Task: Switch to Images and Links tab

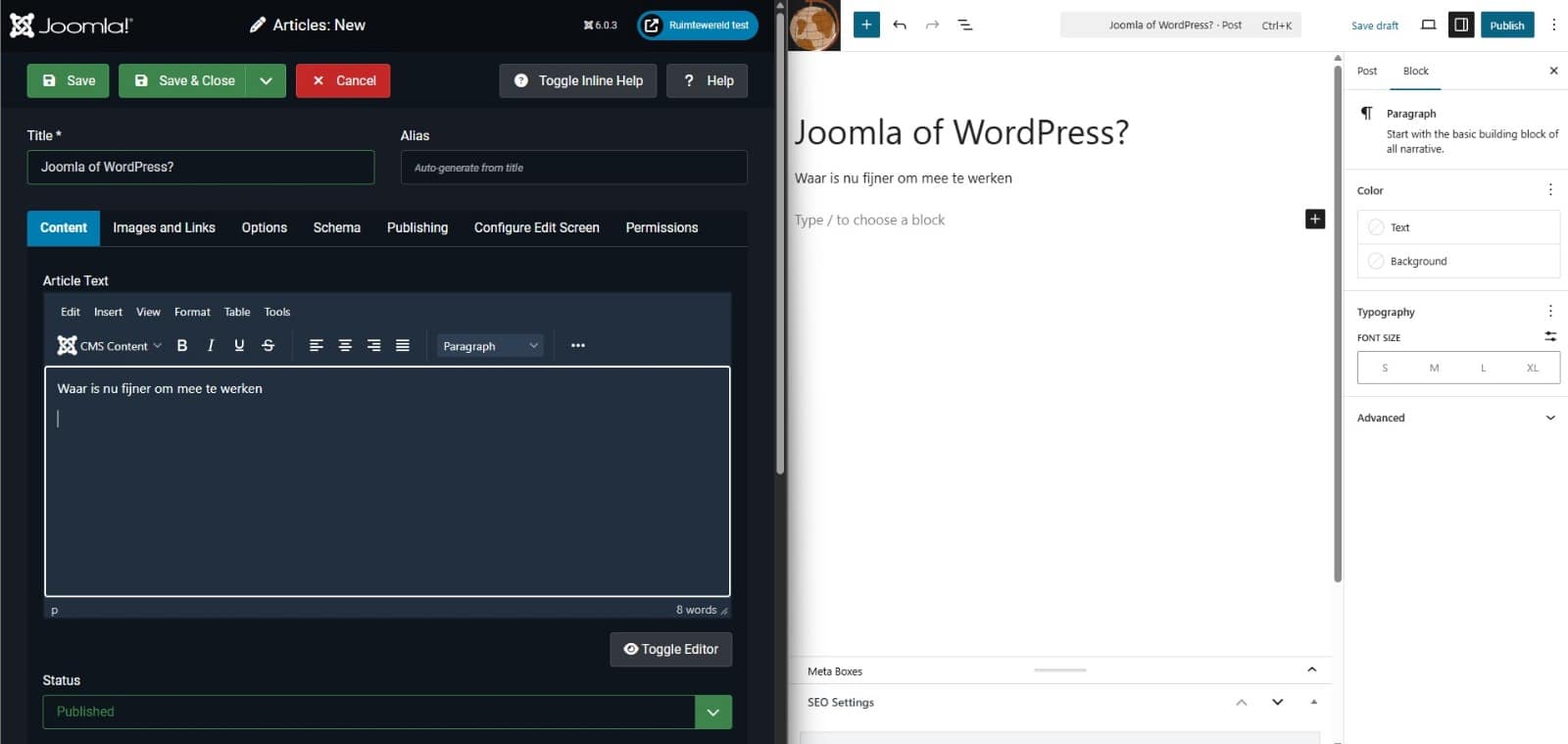Action: point(164,227)
